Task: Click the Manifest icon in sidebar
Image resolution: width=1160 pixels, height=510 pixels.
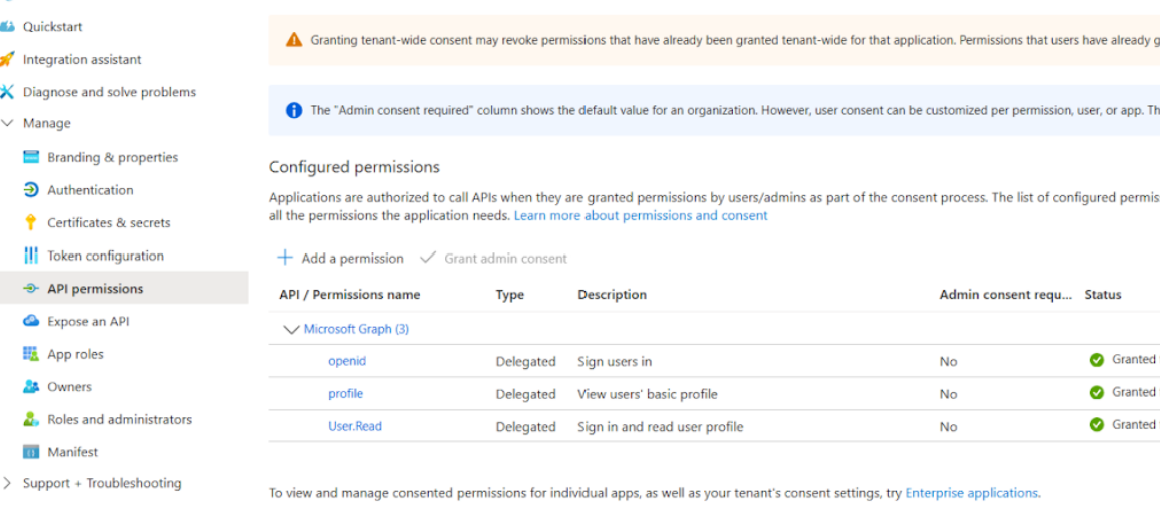Action: point(31,452)
